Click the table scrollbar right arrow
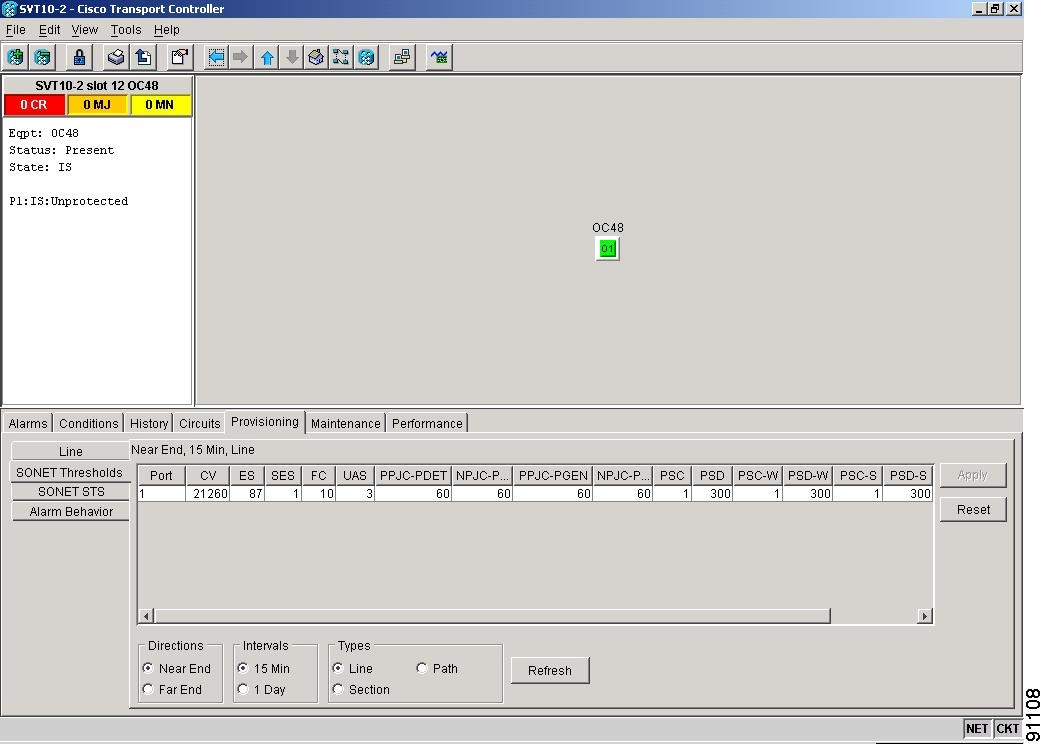This screenshot has height=744, width=1046. tap(925, 616)
